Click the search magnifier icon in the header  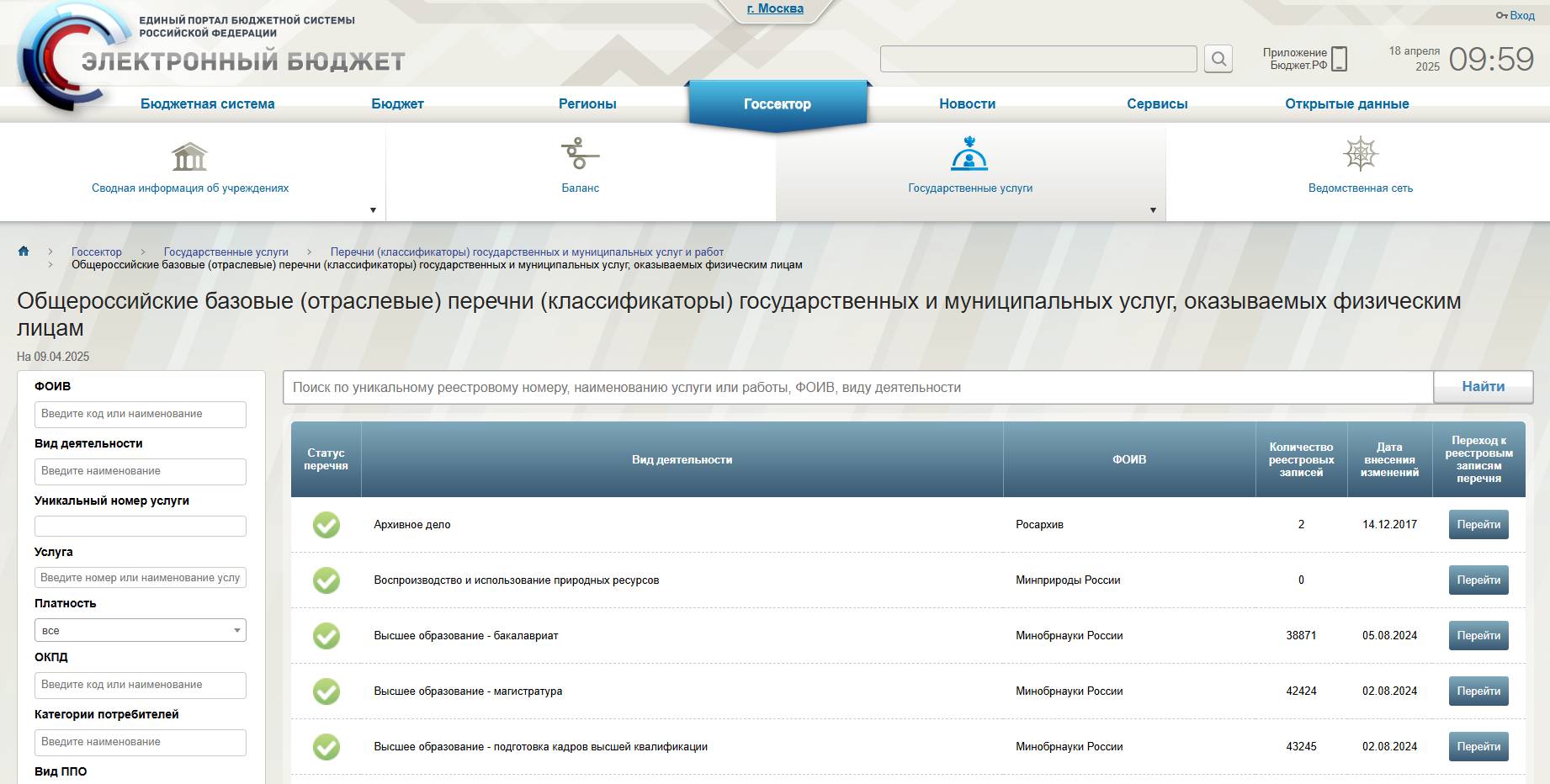point(1218,59)
